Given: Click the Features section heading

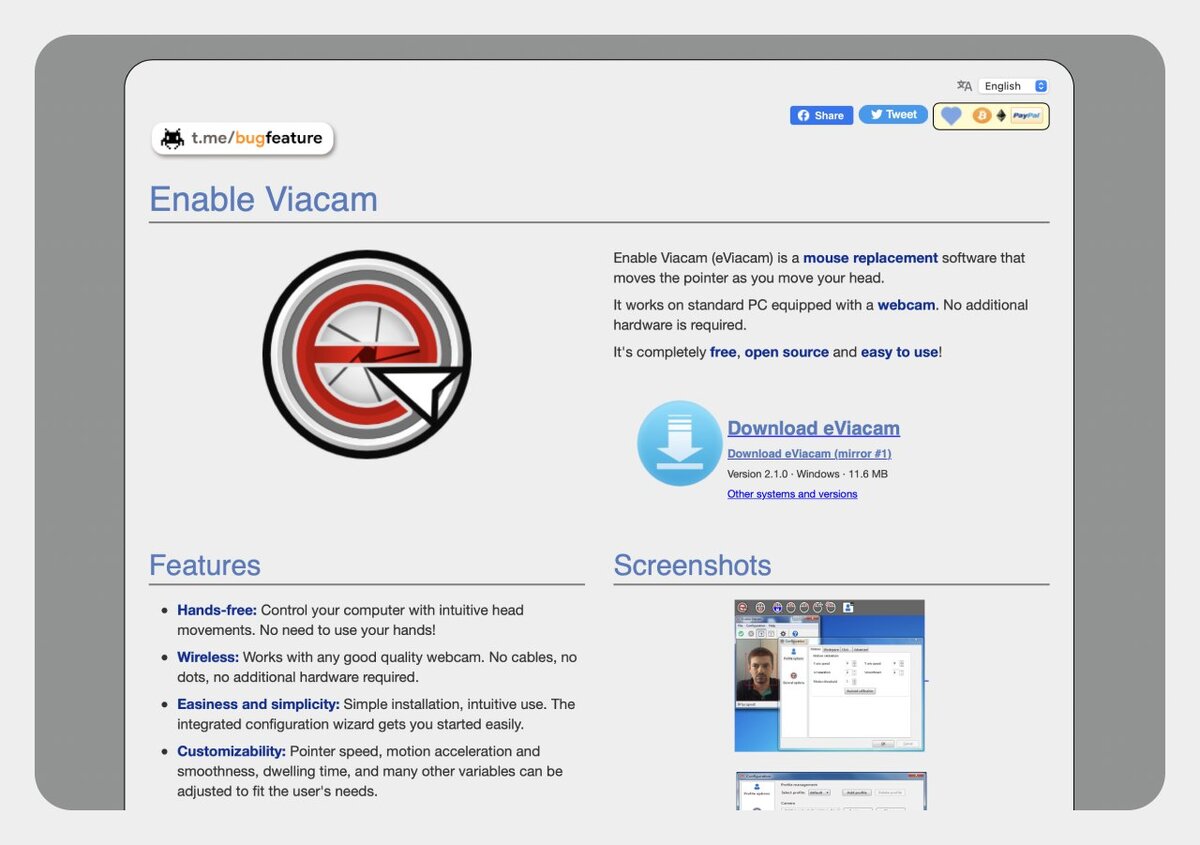Looking at the screenshot, I should coord(205,565).
